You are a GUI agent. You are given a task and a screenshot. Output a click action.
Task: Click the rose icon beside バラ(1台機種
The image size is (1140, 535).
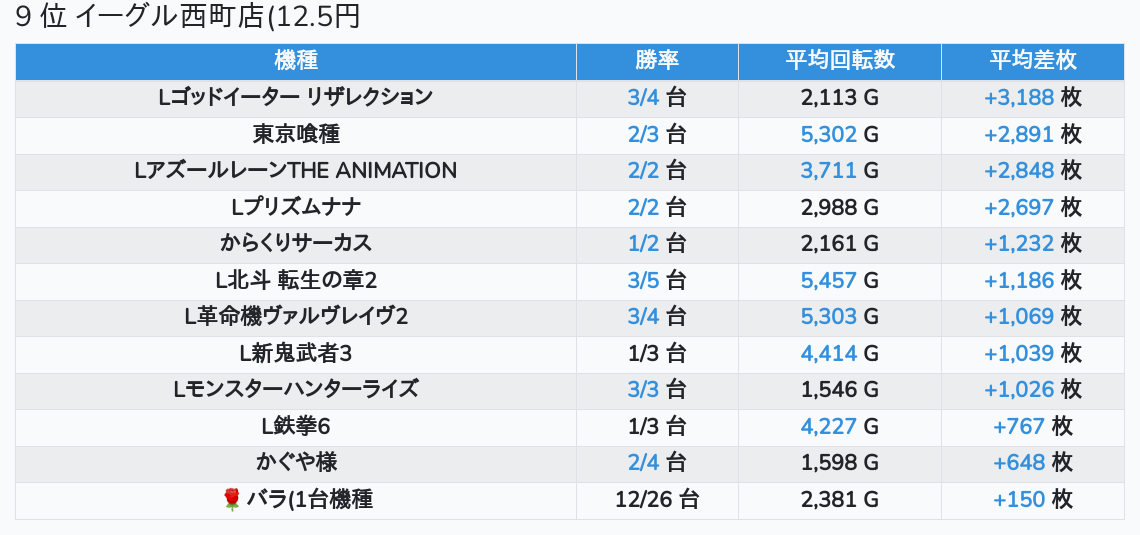[x=232, y=499]
